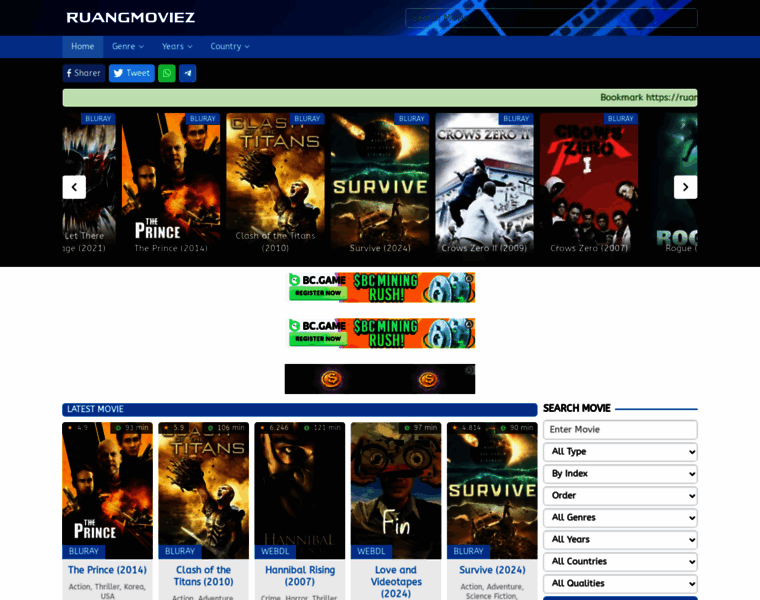Screen dimensions: 760x600
Task: Go to the Home tab
Action: (82, 46)
